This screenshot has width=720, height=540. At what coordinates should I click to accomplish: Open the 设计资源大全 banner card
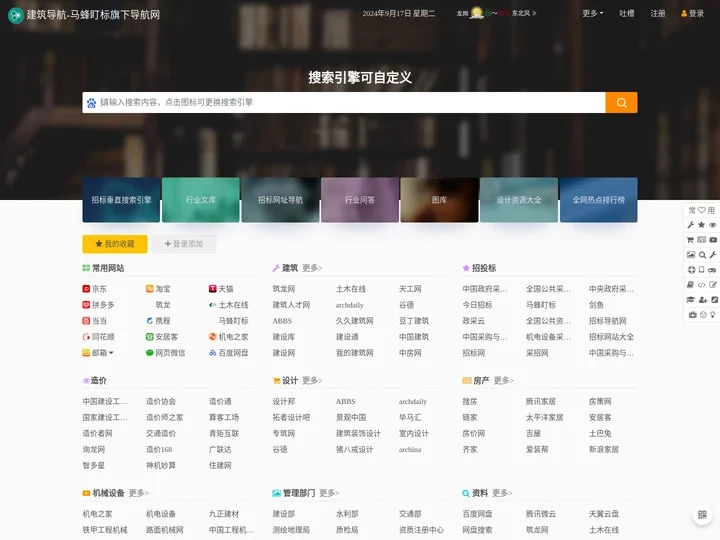pos(519,200)
